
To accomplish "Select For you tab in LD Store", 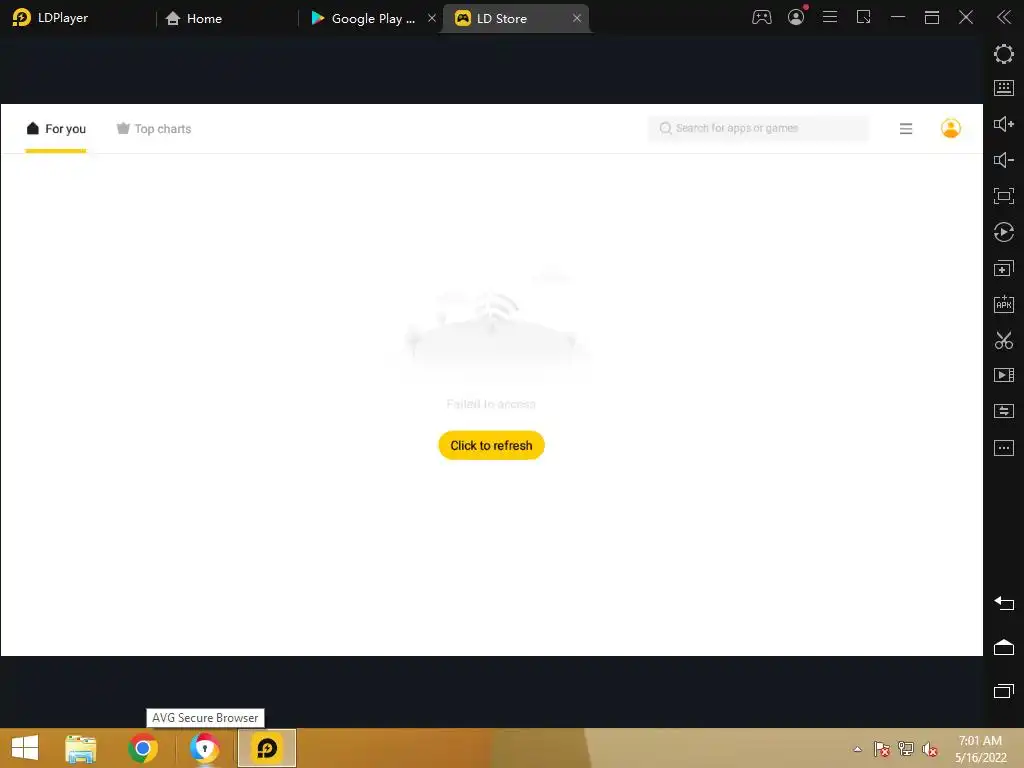I will coord(56,129).
